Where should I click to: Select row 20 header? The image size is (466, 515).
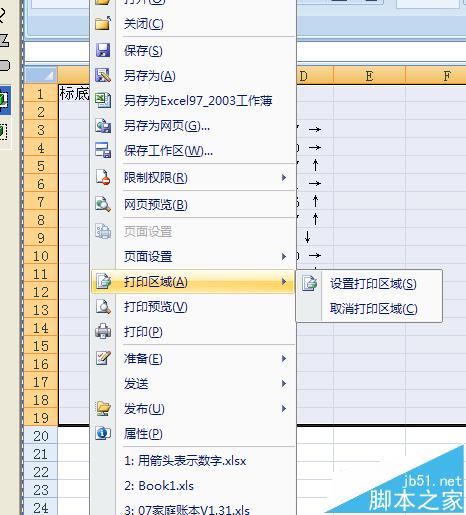click(41, 436)
